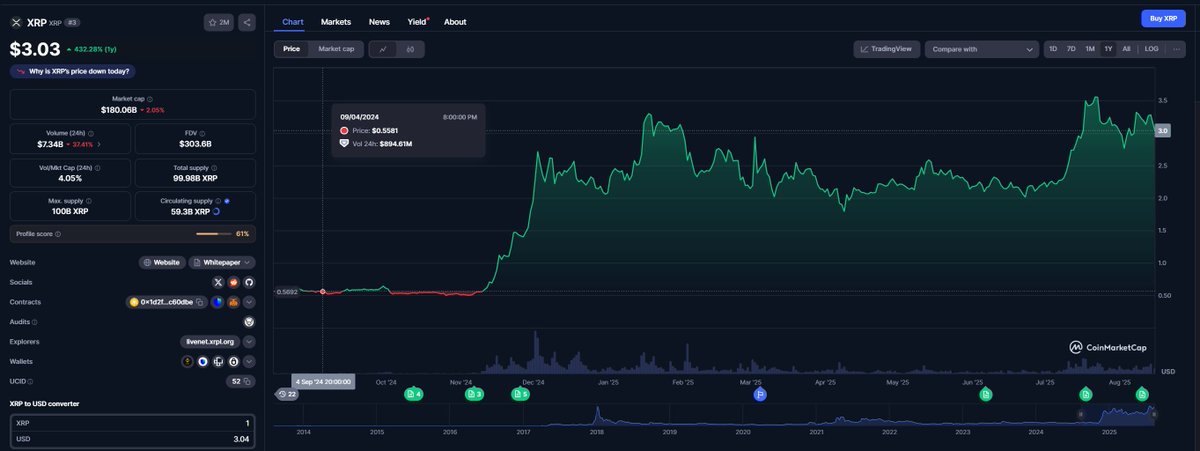Expand the Whitepaper dropdown
Image resolution: width=1200 pixels, height=451 pixels.
222,262
